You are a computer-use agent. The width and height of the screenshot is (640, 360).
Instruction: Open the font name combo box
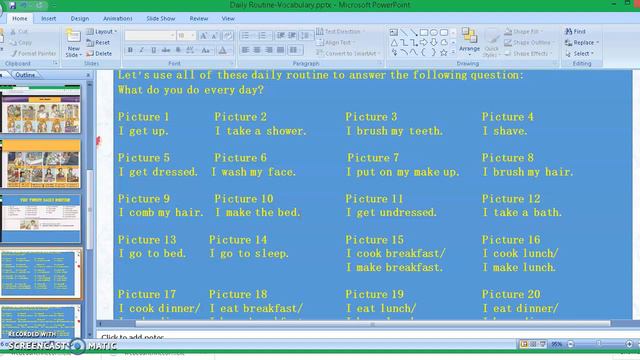[150, 36]
